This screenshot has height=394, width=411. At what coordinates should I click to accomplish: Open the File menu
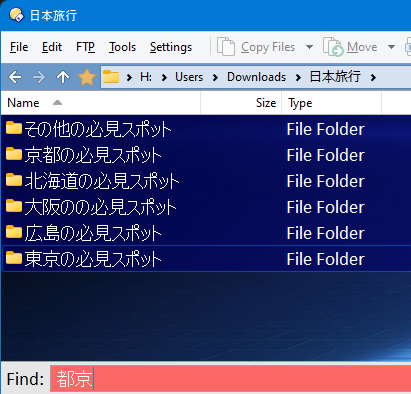(x=19, y=47)
